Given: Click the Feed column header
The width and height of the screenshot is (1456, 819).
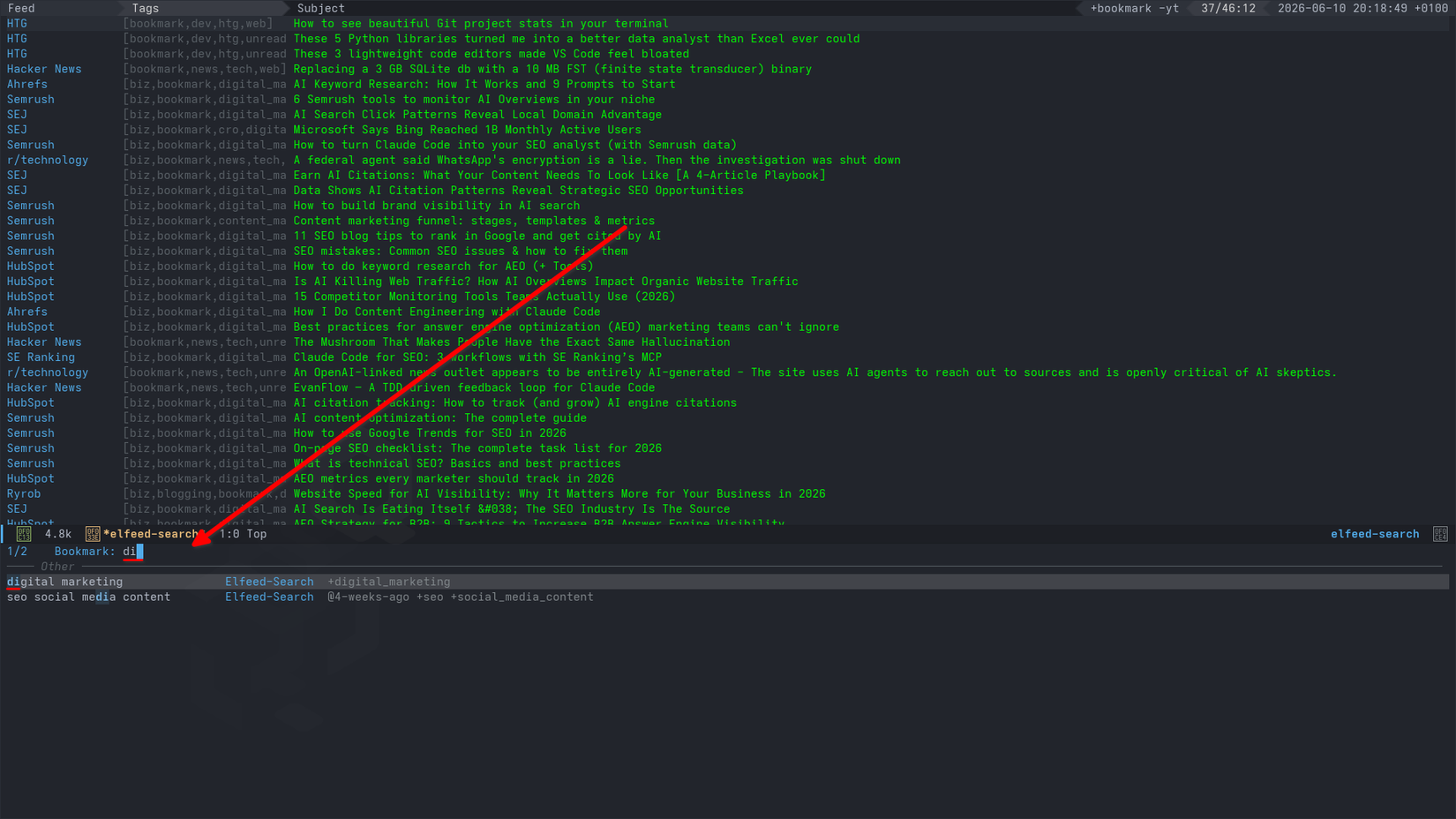Looking at the screenshot, I should coord(21,8).
